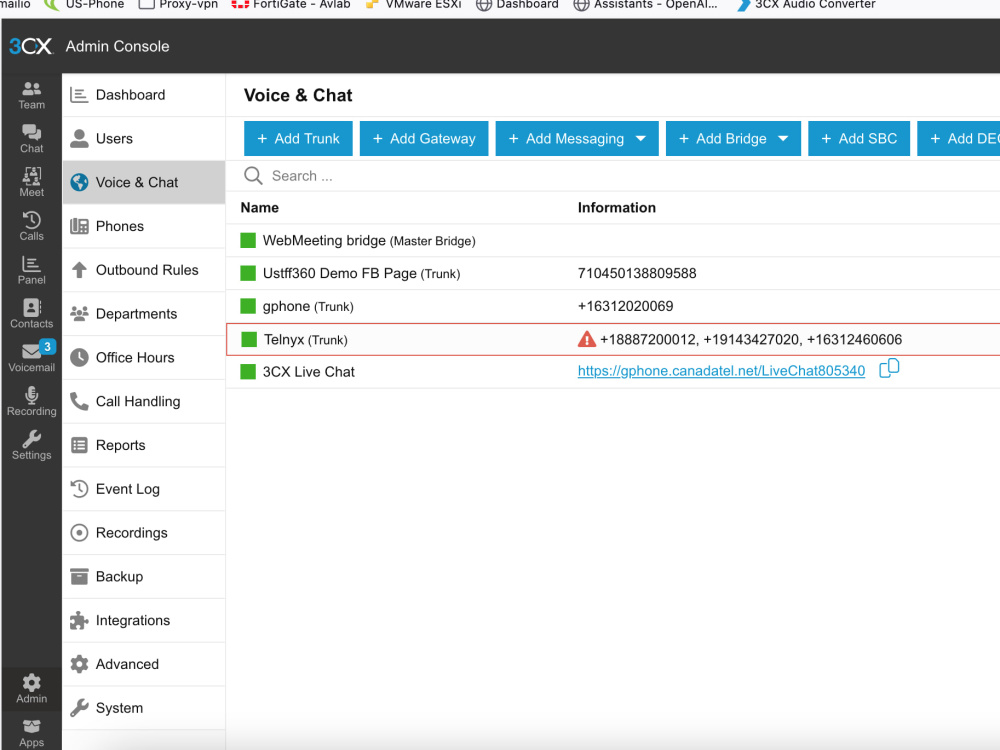The width and height of the screenshot is (1000, 750).
Task: Click the number +16312020069
Action: point(625,306)
